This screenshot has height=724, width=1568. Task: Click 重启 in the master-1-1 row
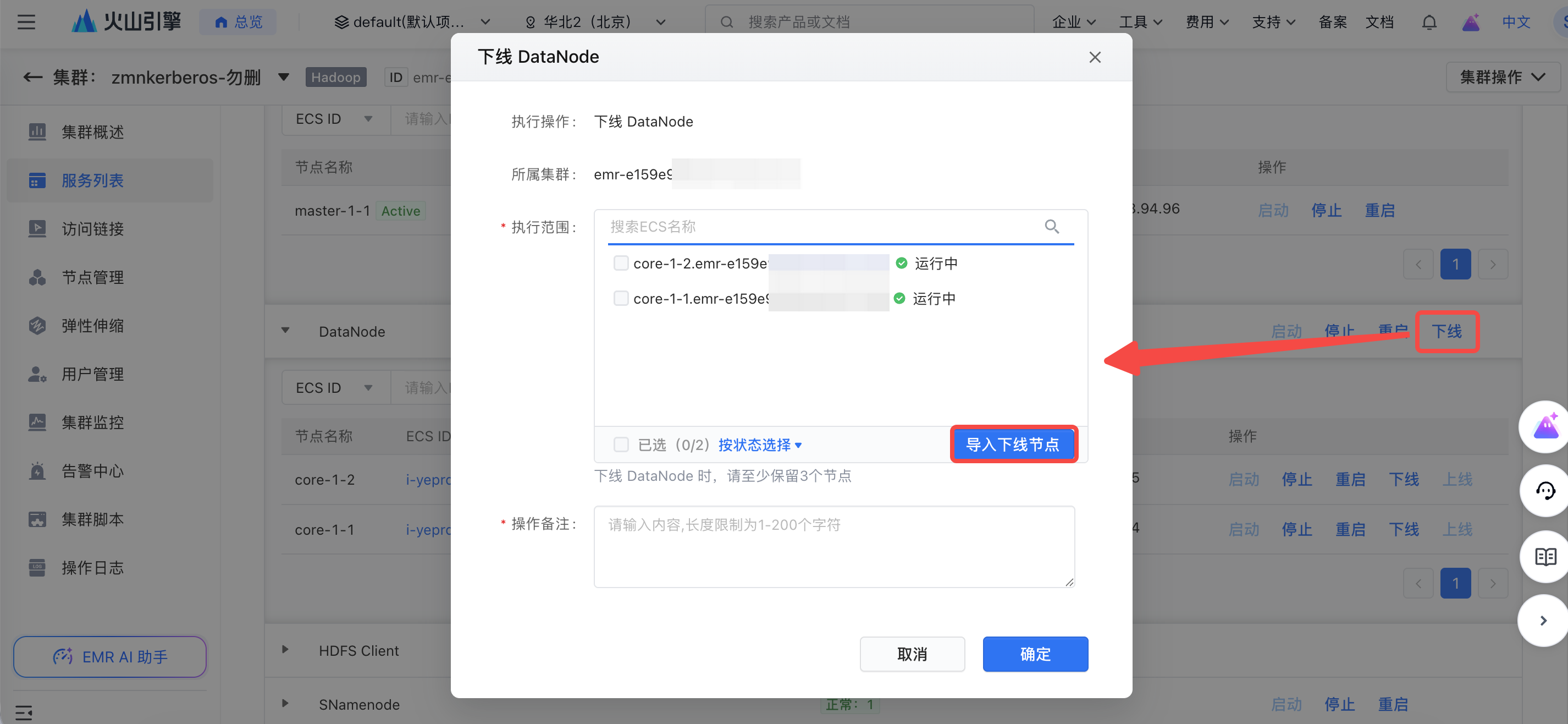click(1379, 210)
